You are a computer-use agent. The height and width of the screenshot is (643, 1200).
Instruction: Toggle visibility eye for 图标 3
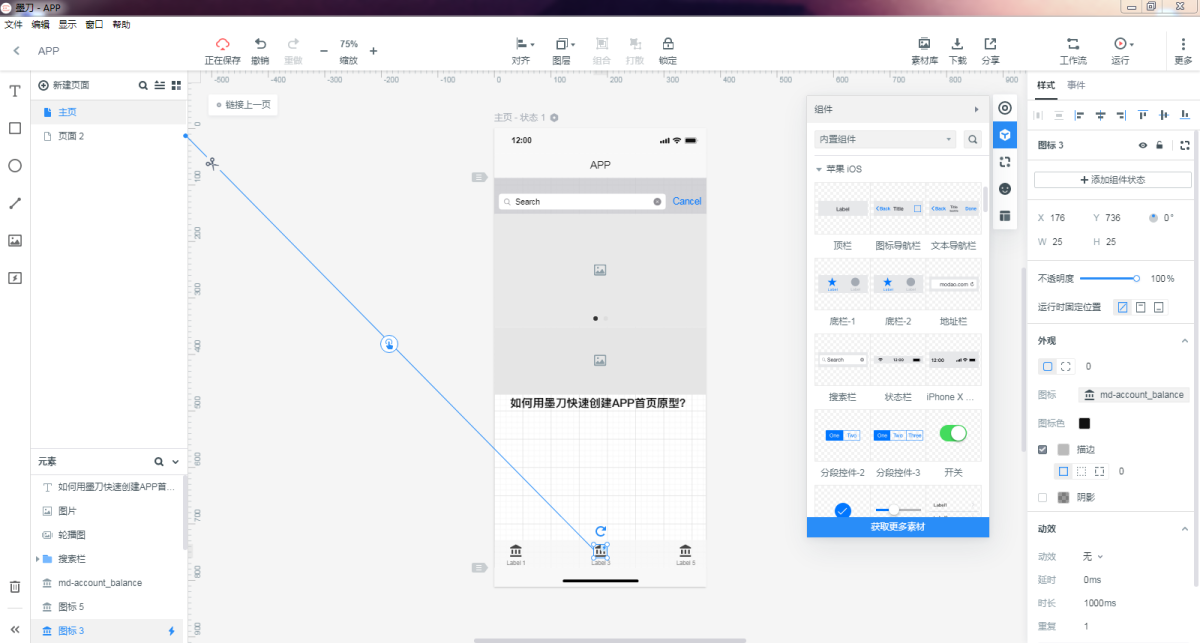(x=1143, y=145)
